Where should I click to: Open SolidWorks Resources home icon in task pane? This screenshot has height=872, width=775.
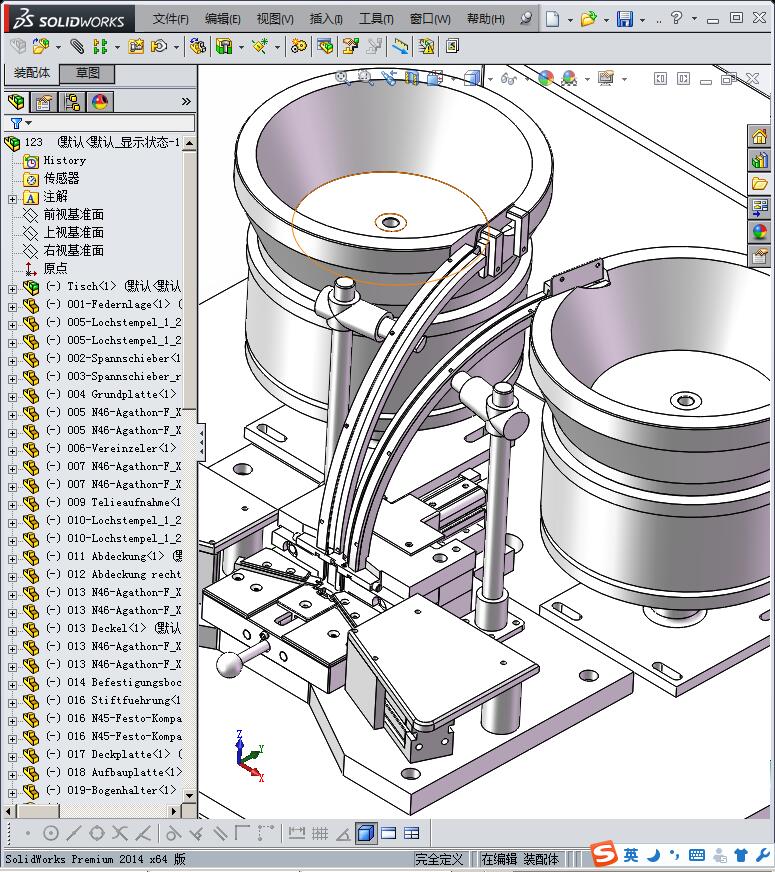tap(759, 136)
